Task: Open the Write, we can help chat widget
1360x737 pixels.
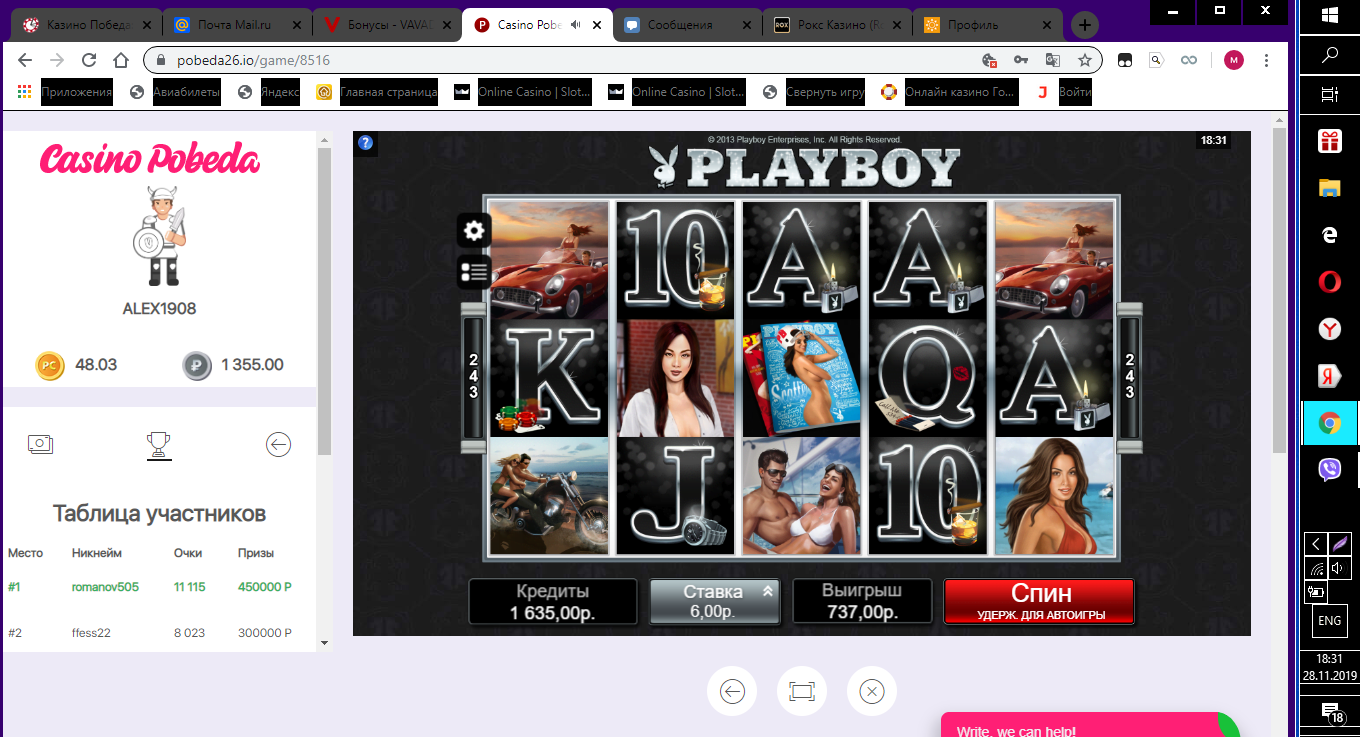Action: click(x=1090, y=725)
